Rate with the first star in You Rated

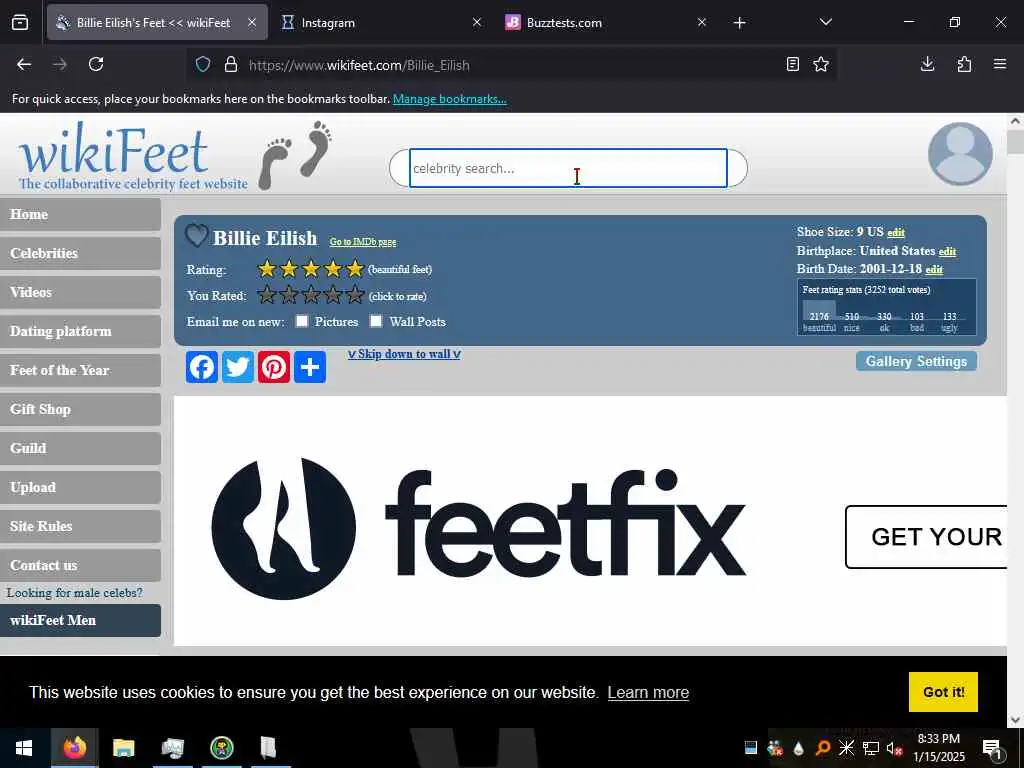click(x=266, y=295)
